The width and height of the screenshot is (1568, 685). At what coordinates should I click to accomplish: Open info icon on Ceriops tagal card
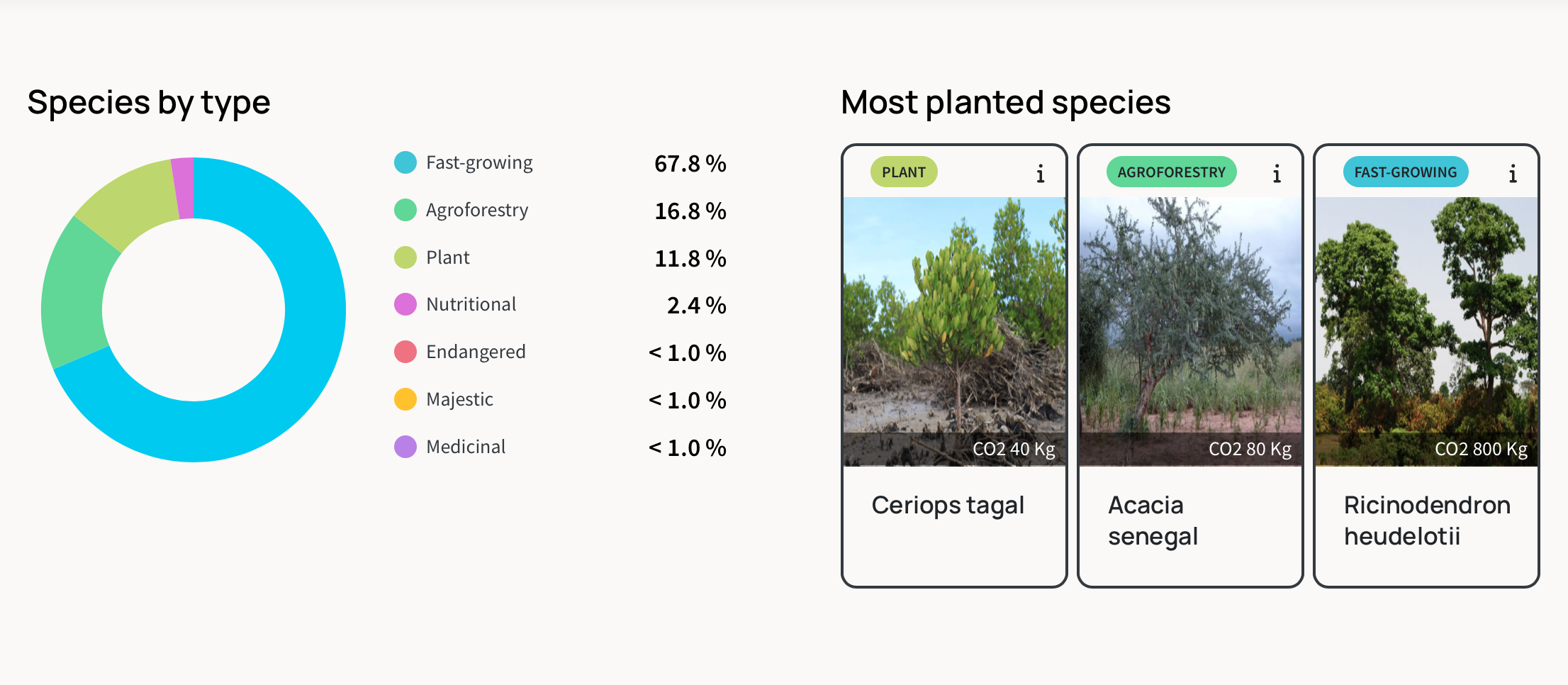(x=1040, y=173)
